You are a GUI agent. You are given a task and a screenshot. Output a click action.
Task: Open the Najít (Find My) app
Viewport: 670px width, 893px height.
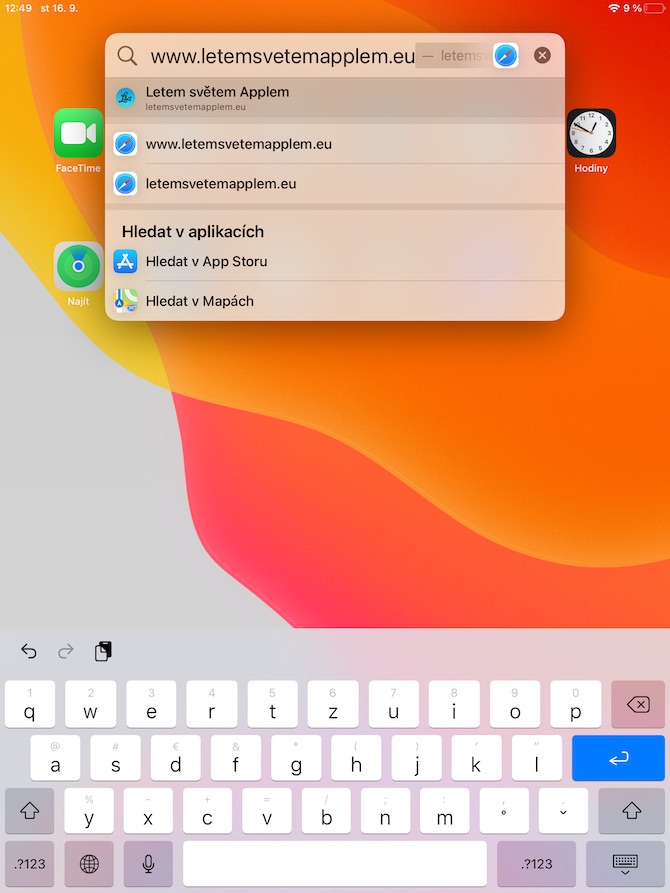78,266
